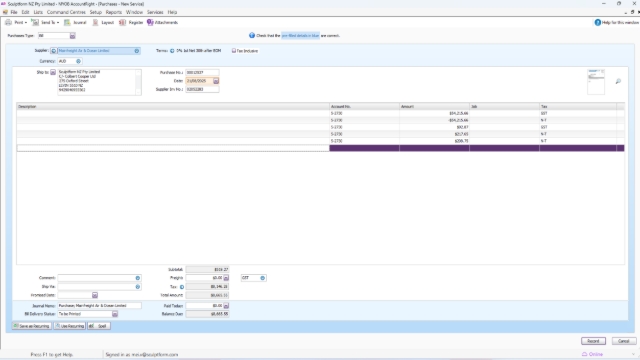Open the Journal toolbar button
The width and height of the screenshot is (640, 360).
pyautogui.click(x=76, y=22)
